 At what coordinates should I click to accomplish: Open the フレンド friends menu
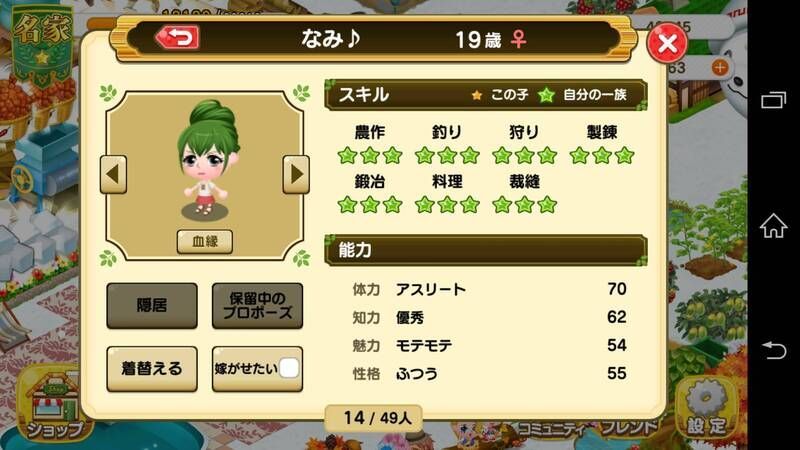(629, 428)
